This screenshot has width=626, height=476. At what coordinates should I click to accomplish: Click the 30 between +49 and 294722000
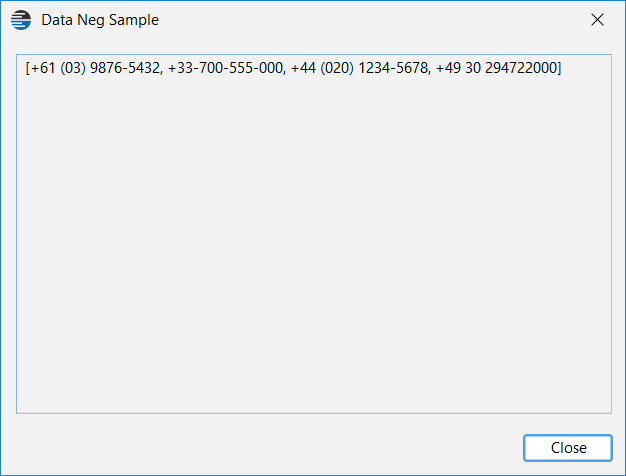473,68
